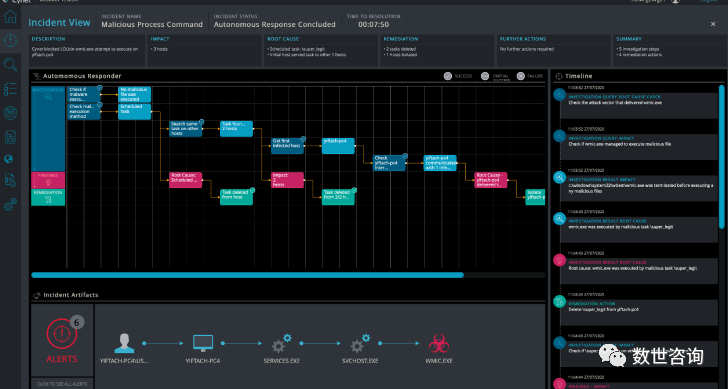Click the 'Get first infected host' node
The image size is (728, 389).
(287, 146)
